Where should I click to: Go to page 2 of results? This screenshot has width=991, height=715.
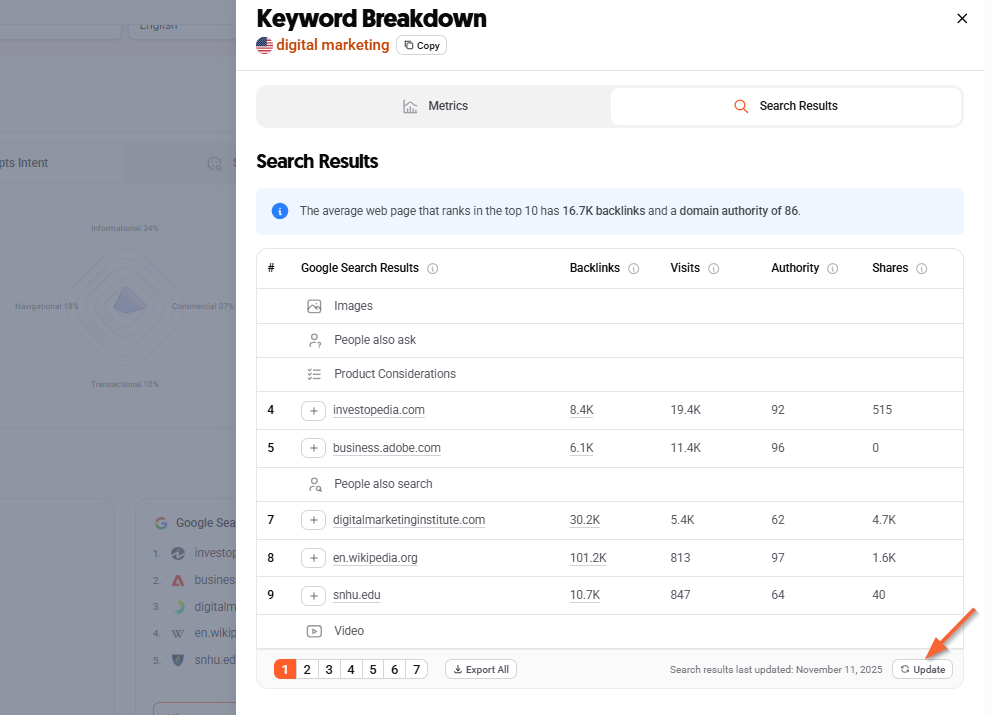307,669
